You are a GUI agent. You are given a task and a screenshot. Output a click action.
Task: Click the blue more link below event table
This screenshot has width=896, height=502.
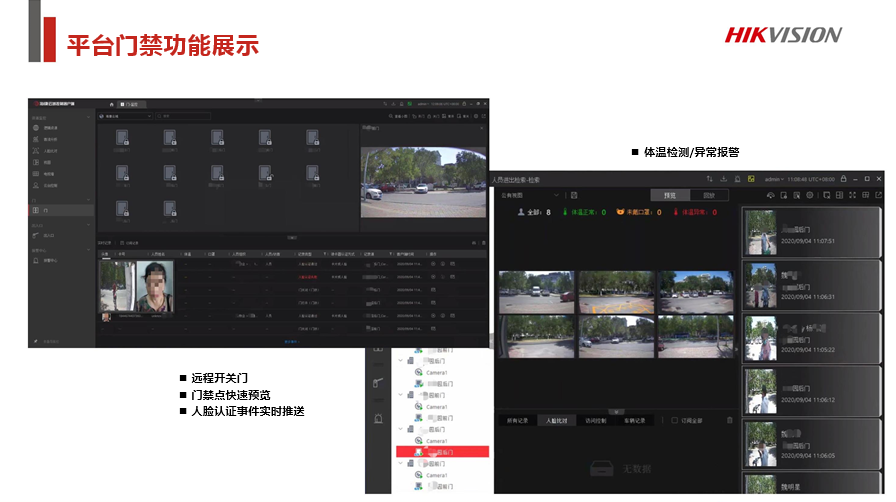(291, 342)
